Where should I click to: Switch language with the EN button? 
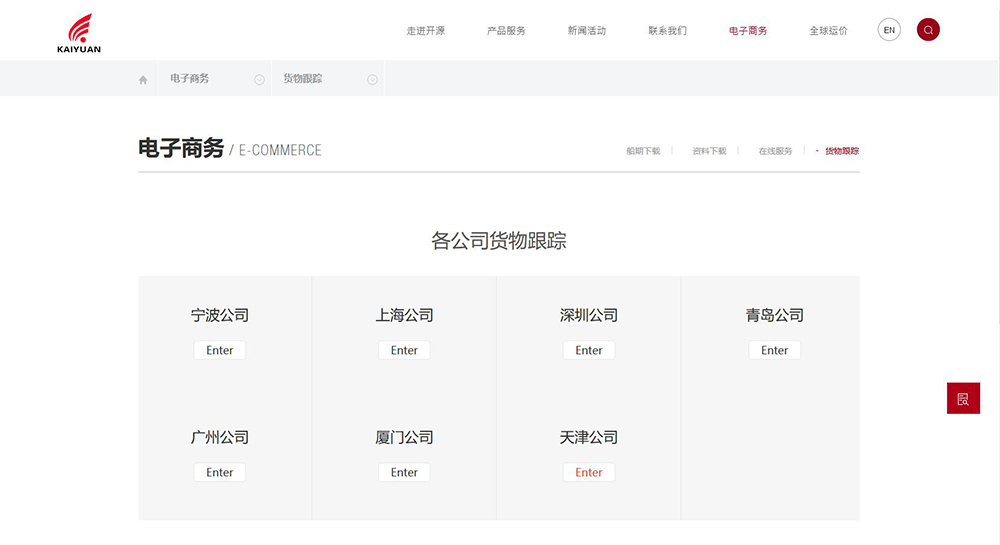889,30
